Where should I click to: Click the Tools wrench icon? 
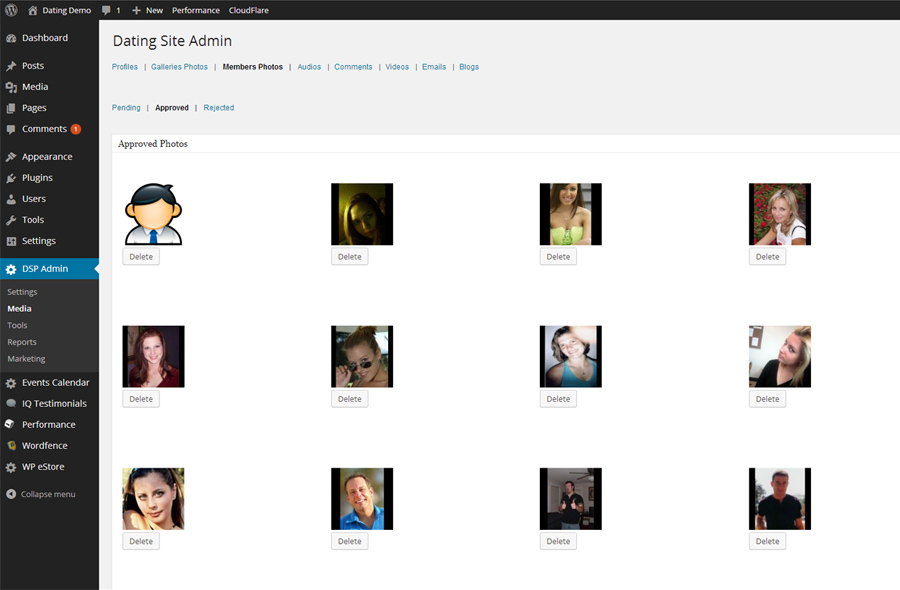(x=11, y=220)
